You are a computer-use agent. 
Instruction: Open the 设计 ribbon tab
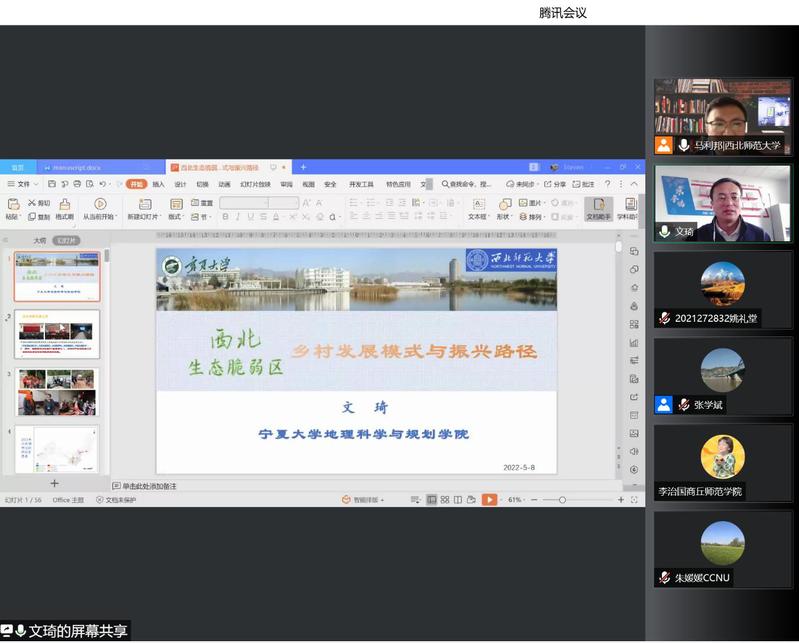[181, 184]
